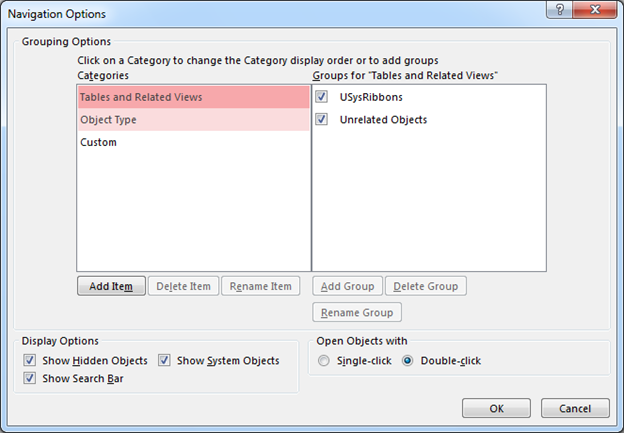The height and width of the screenshot is (433, 624).
Task: Select Double-click radio button
Action: 408,361
